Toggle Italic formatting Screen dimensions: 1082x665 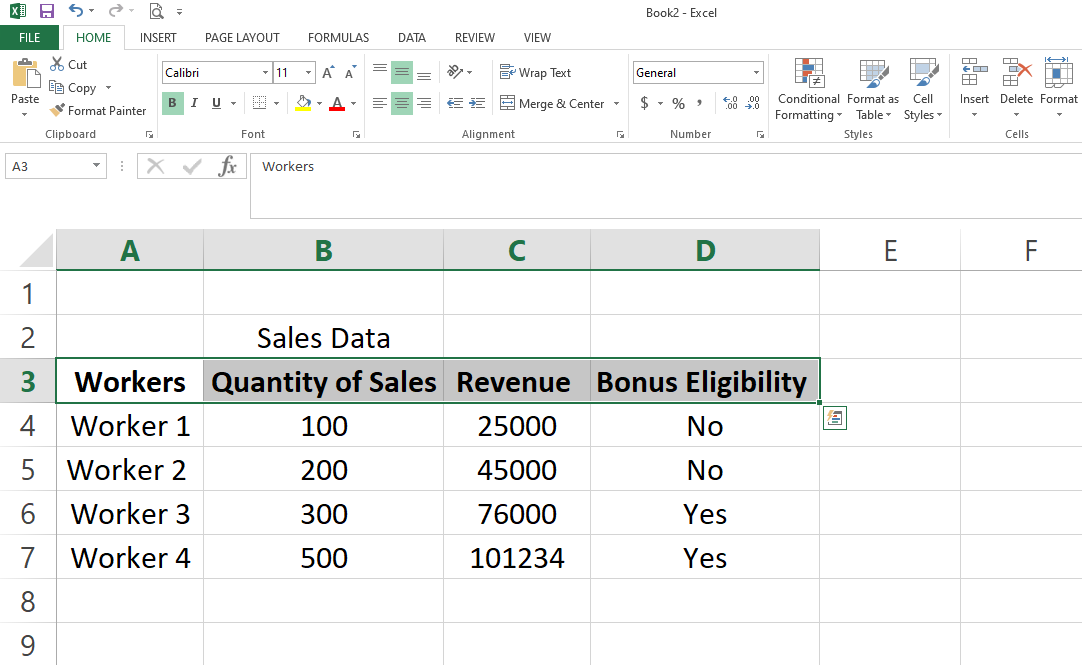pos(193,103)
